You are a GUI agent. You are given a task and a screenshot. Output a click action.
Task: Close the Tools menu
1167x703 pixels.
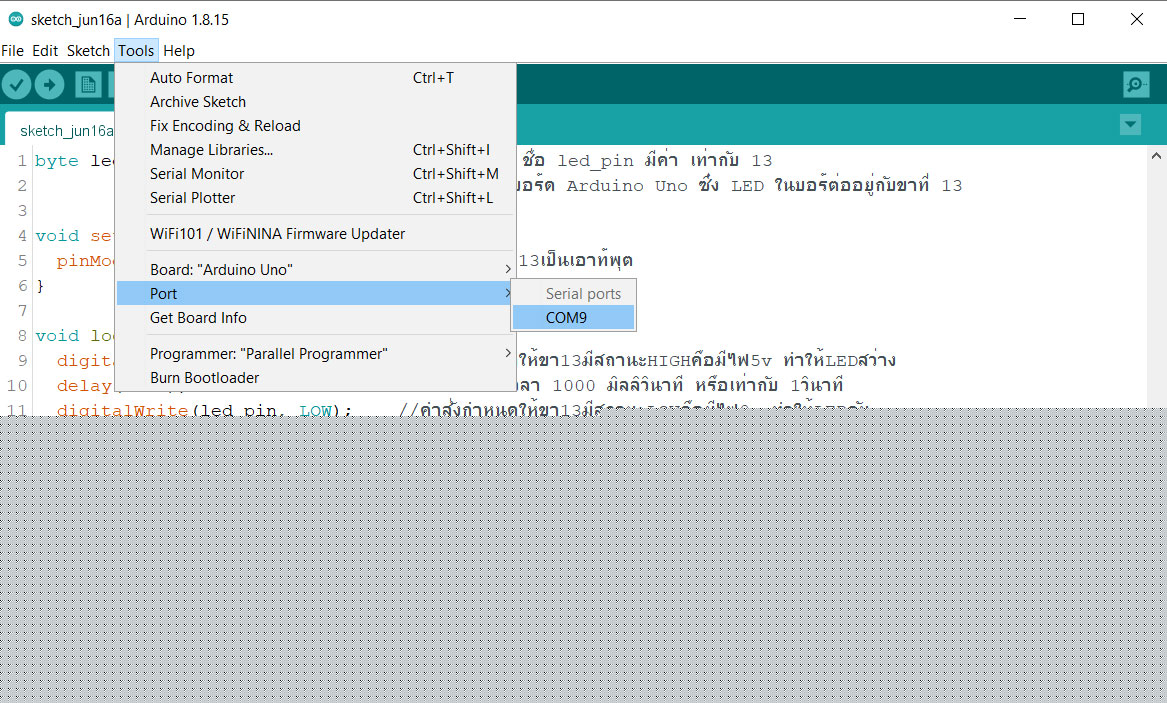[x=136, y=51]
